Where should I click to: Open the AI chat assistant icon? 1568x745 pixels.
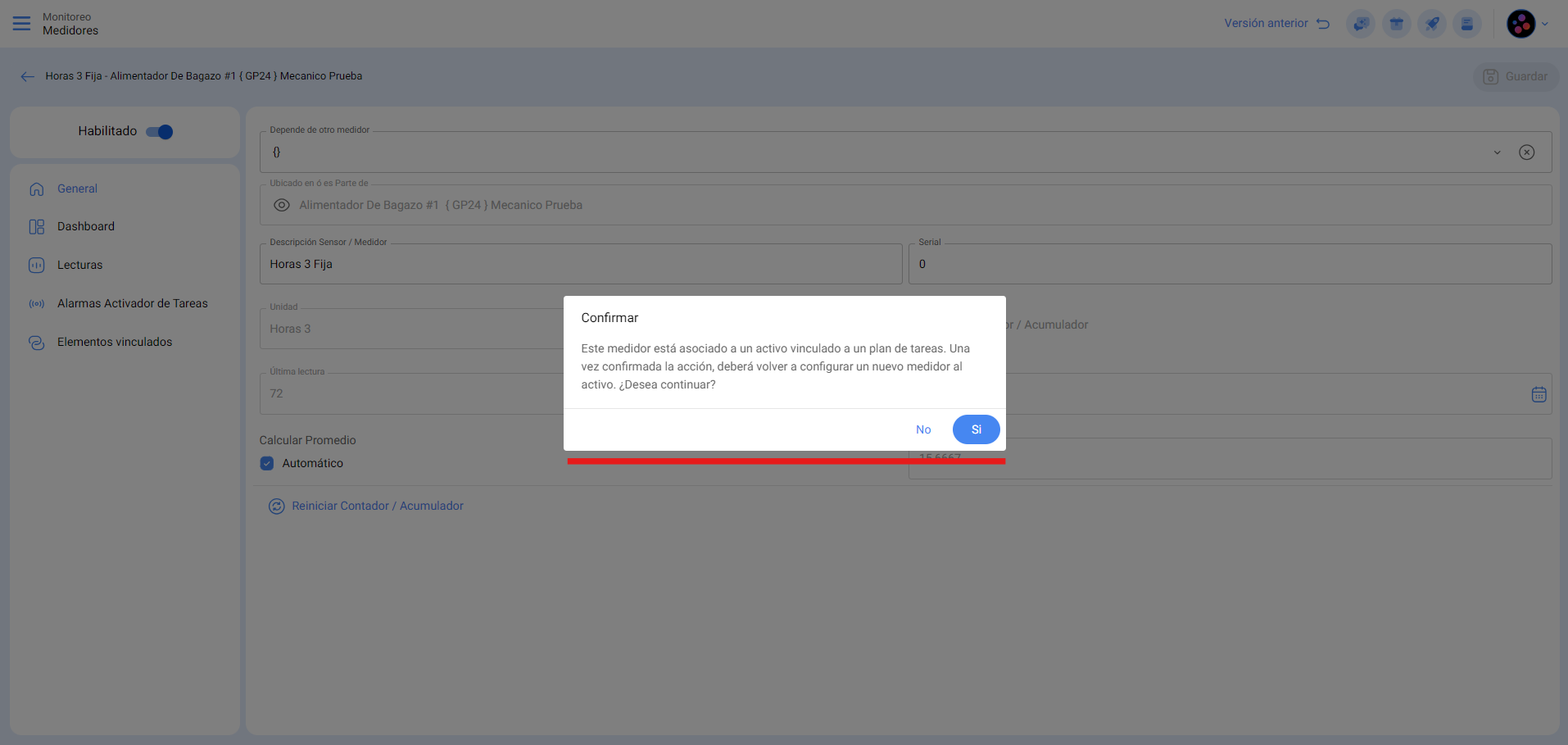[x=1361, y=24]
